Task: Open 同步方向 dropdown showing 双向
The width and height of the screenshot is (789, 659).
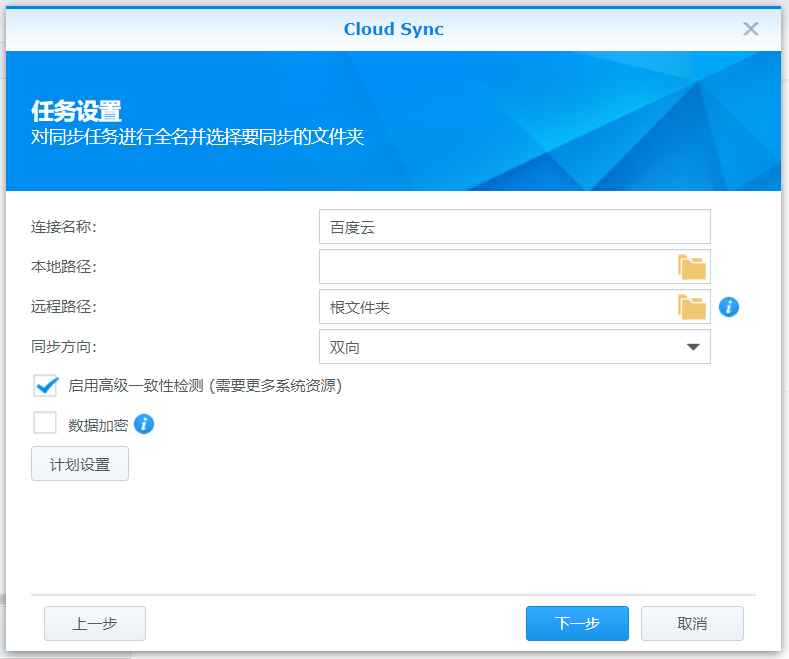Action: point(515,347)
